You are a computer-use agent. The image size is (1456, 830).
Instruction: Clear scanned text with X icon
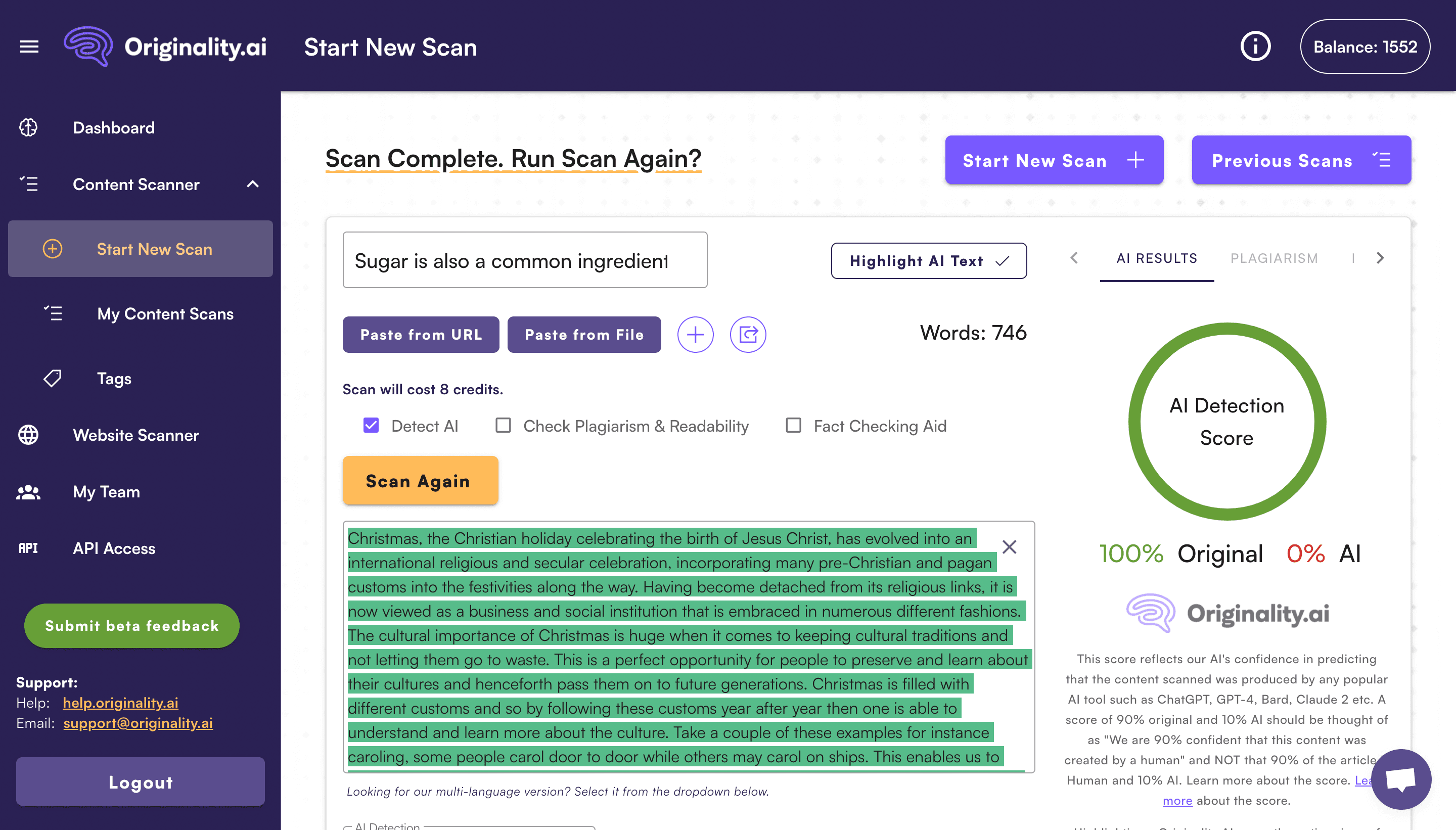click(x=1009, y=547)
